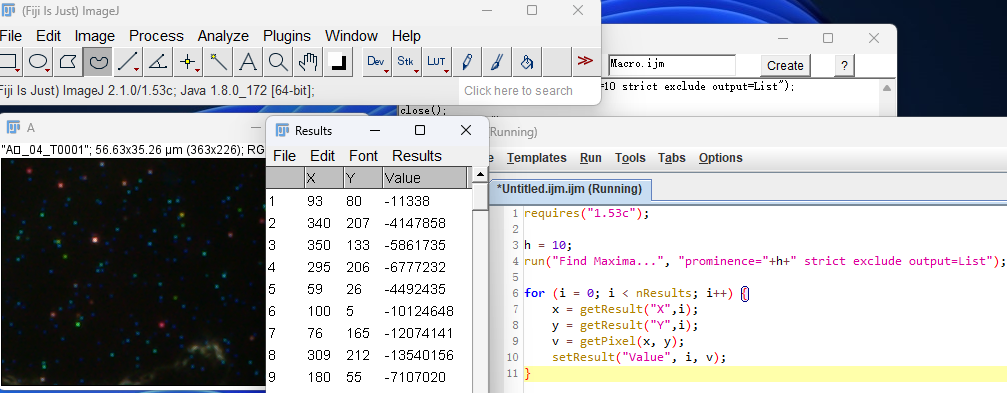
Task: Click the ? help button
Action: (x=845, y=66)
